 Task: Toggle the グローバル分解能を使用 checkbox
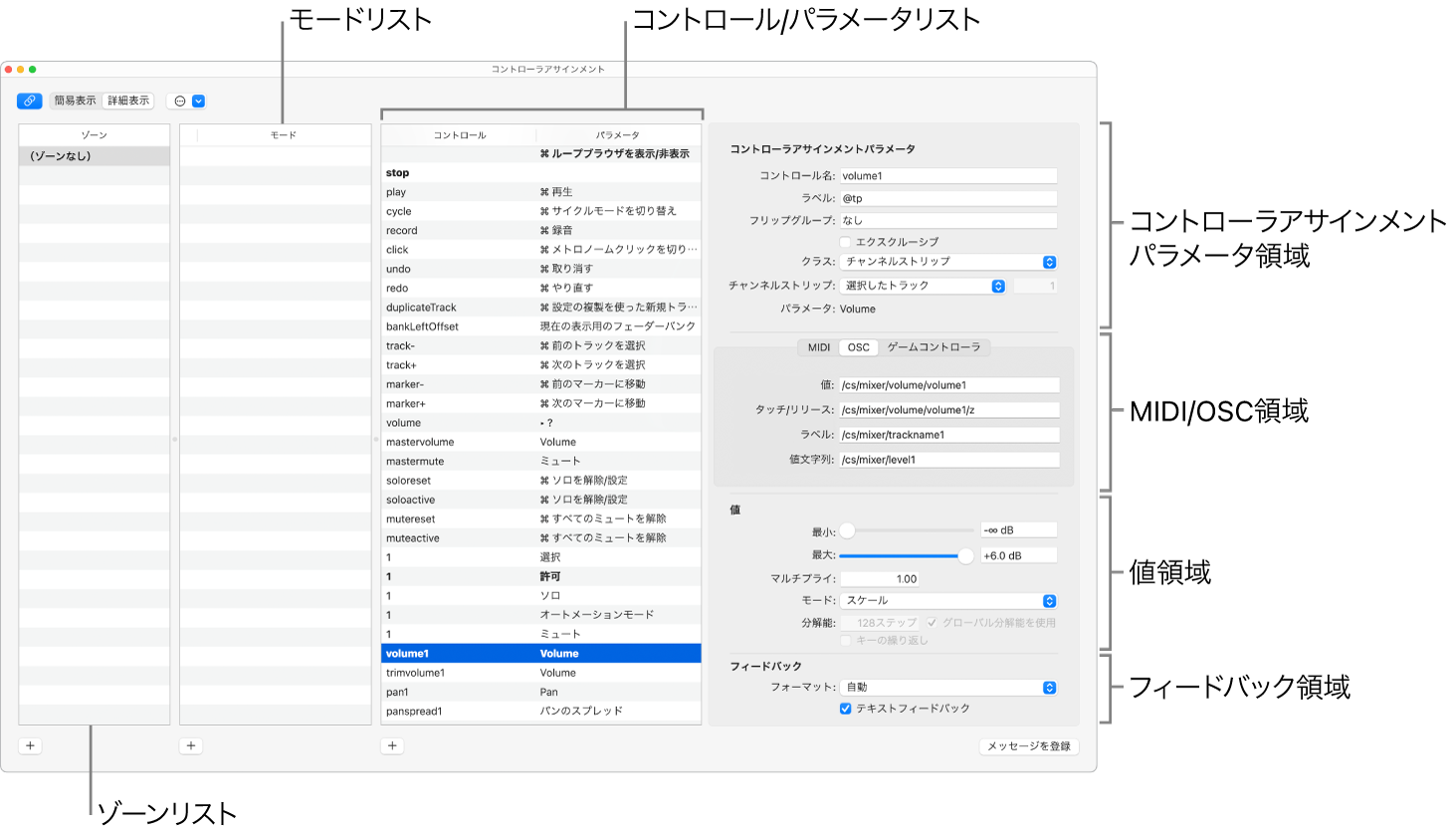pyautogui.click(x=932, y=621)
